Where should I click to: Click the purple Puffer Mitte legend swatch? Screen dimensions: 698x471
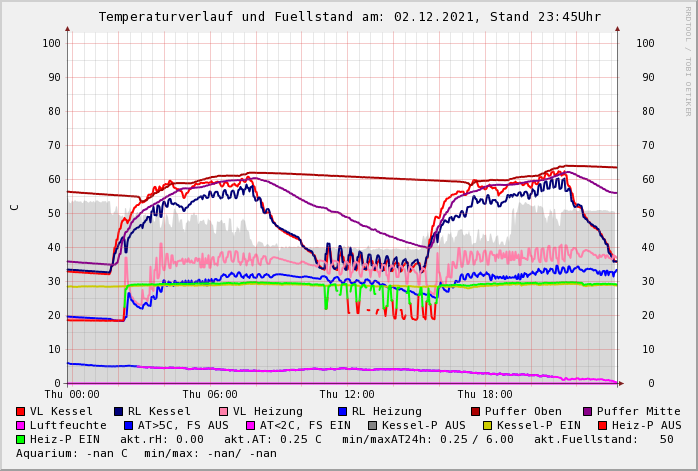(587, 411)
